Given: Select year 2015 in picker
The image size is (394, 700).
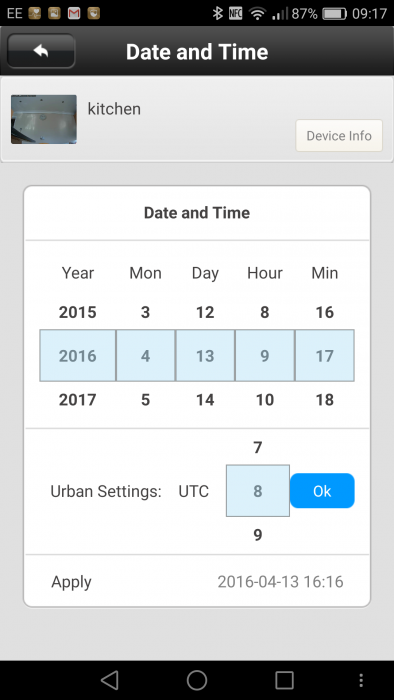Looking at the screenshot, I should pyautogui.click(x=78, y=312).
